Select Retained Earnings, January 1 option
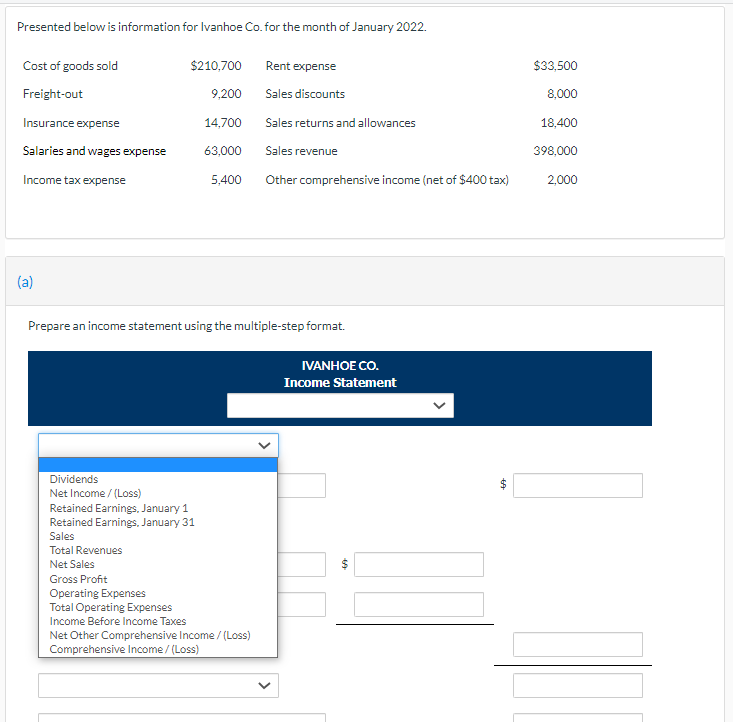733x722 pixels. (119, 508)
